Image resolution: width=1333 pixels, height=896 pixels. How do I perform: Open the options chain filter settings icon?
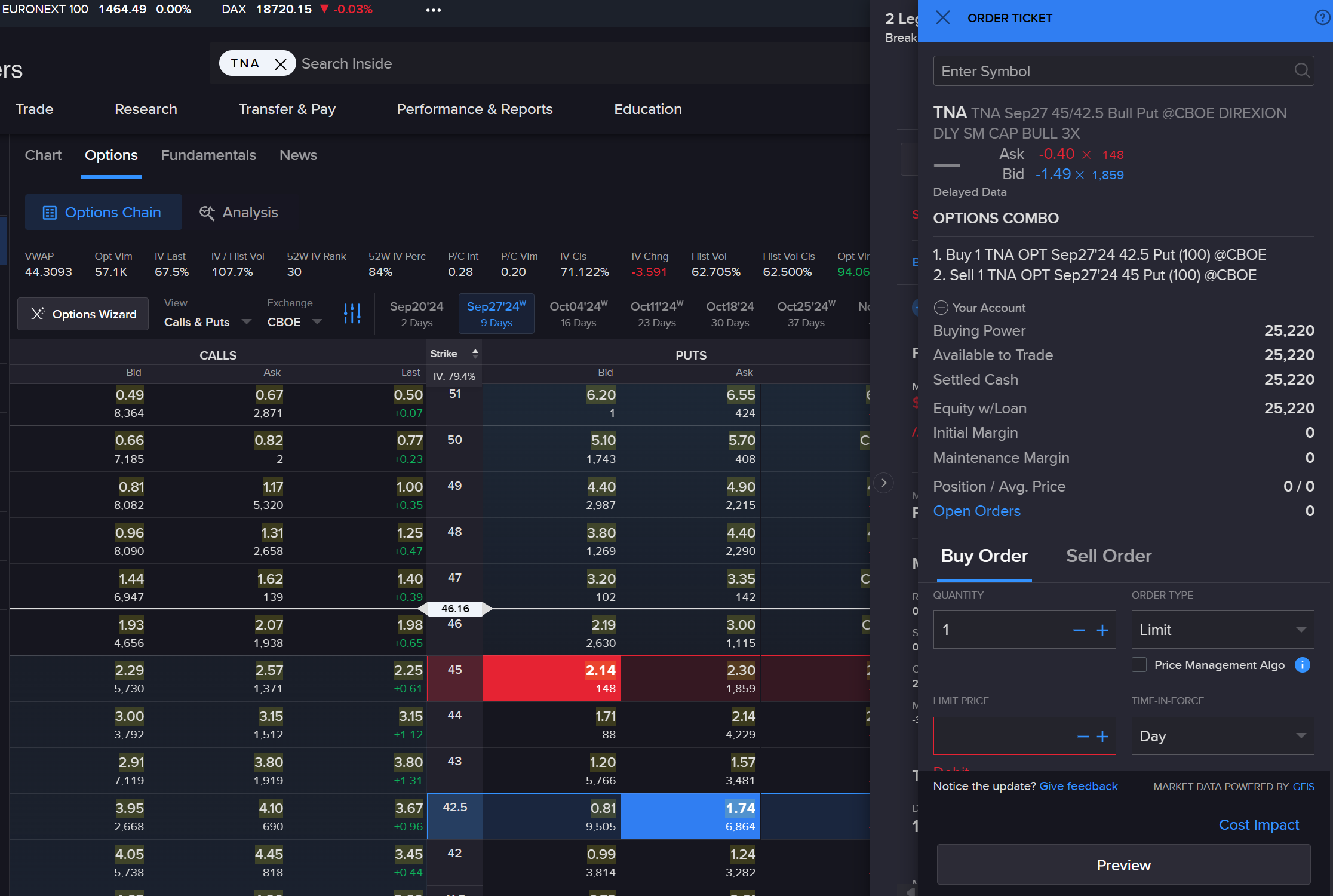352,313
